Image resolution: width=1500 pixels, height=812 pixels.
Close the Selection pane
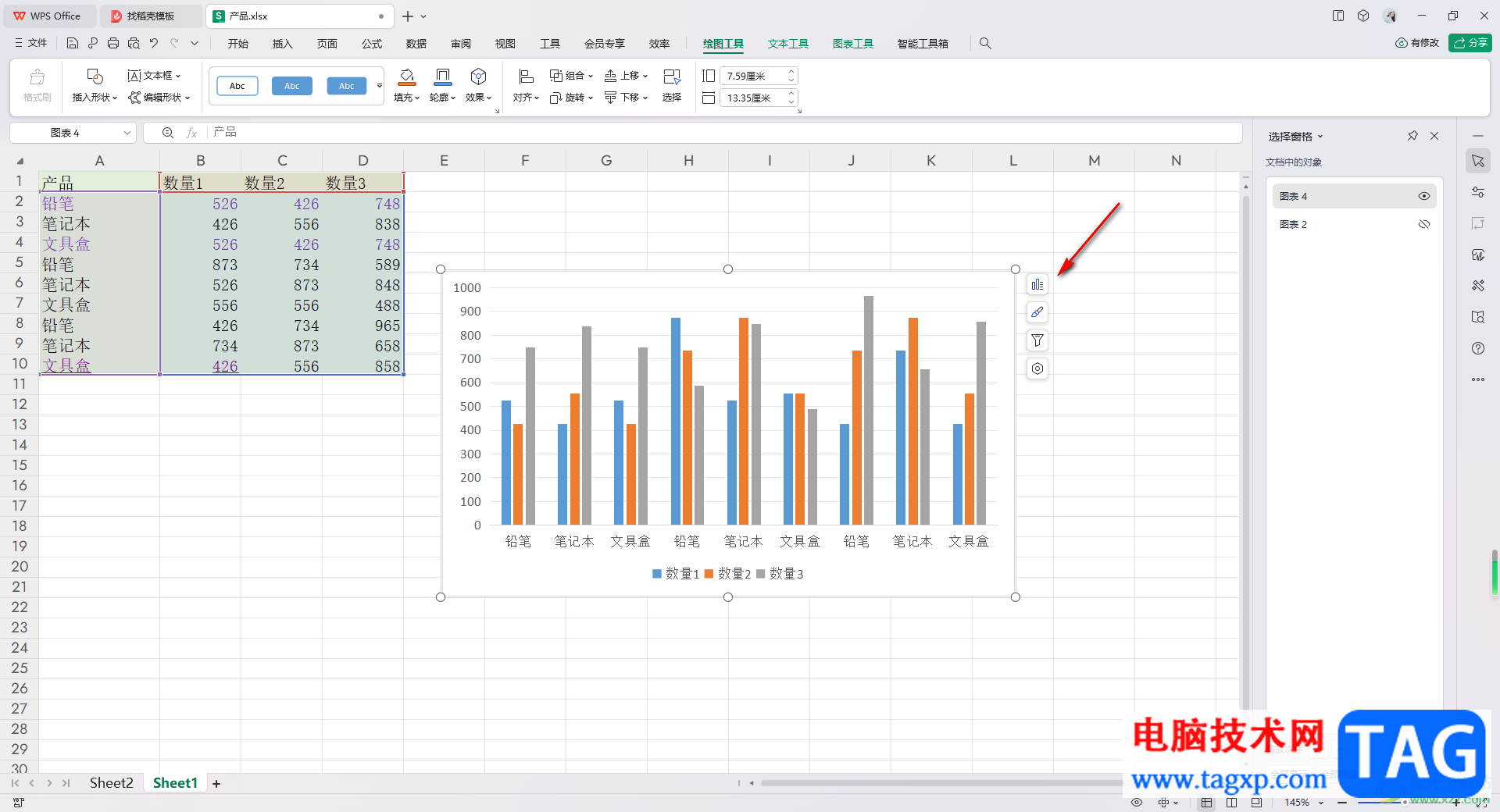[1434, 136]
